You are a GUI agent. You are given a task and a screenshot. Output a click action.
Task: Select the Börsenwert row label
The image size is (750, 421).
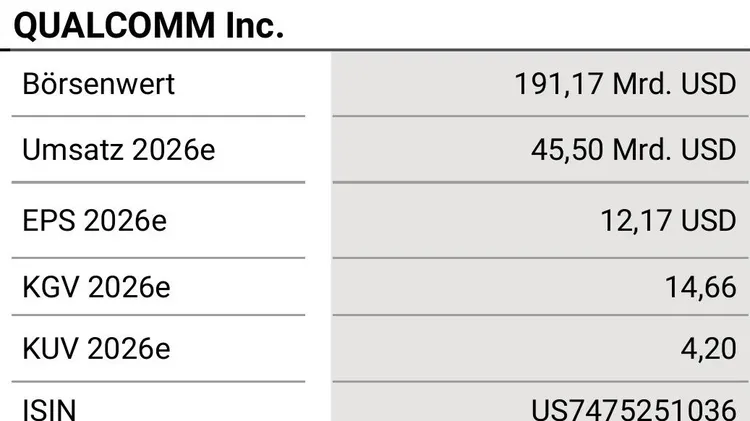click(x=98, y=84)
